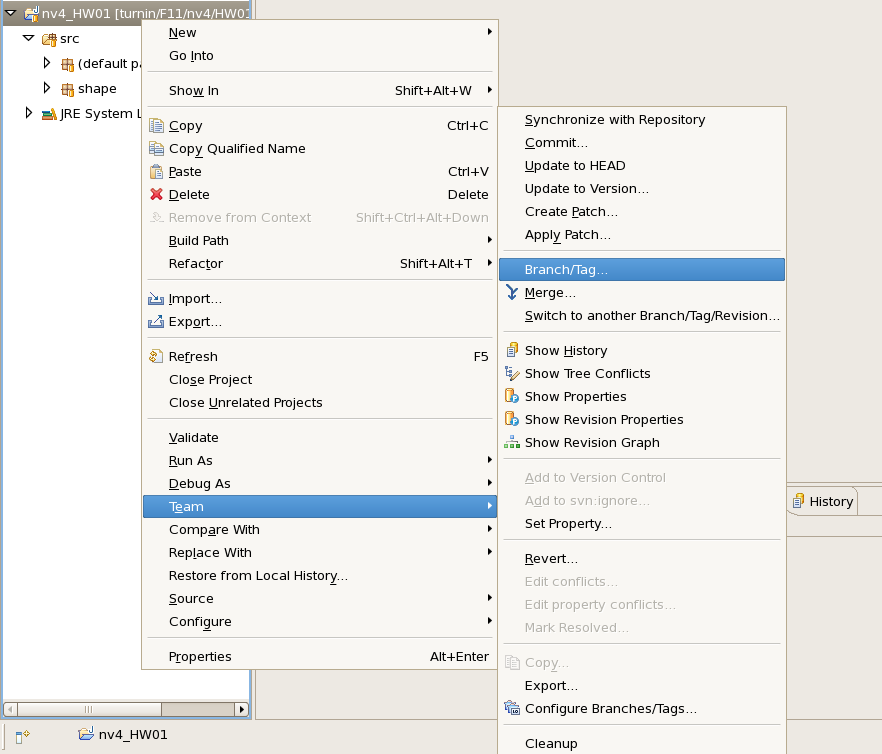Viewport: 882px width, 754px height.
Task: Expand the shape package node
Action: pyautogui.click(x=46, y=88)
